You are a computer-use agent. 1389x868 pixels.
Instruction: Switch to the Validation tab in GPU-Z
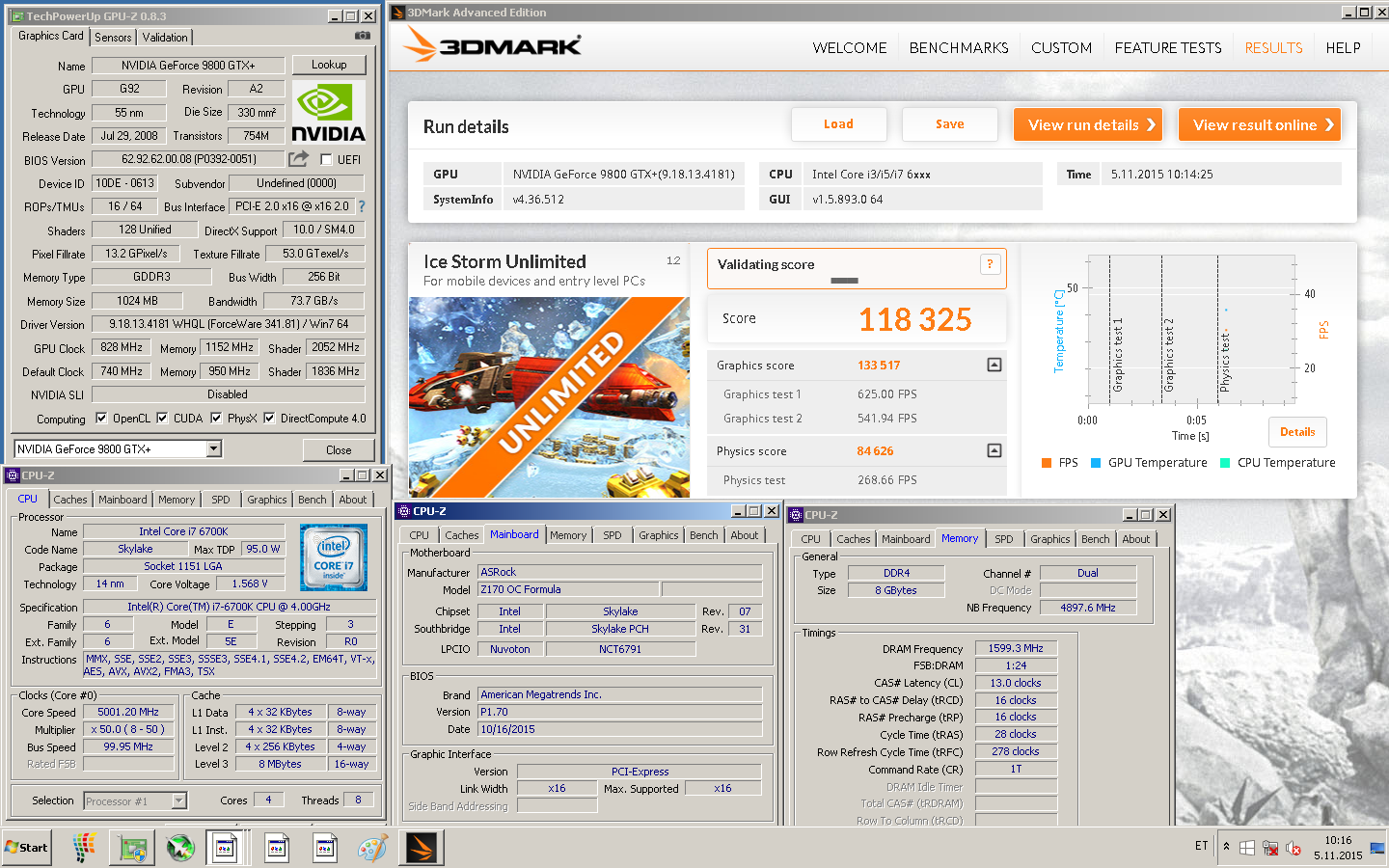coord(165,38)
